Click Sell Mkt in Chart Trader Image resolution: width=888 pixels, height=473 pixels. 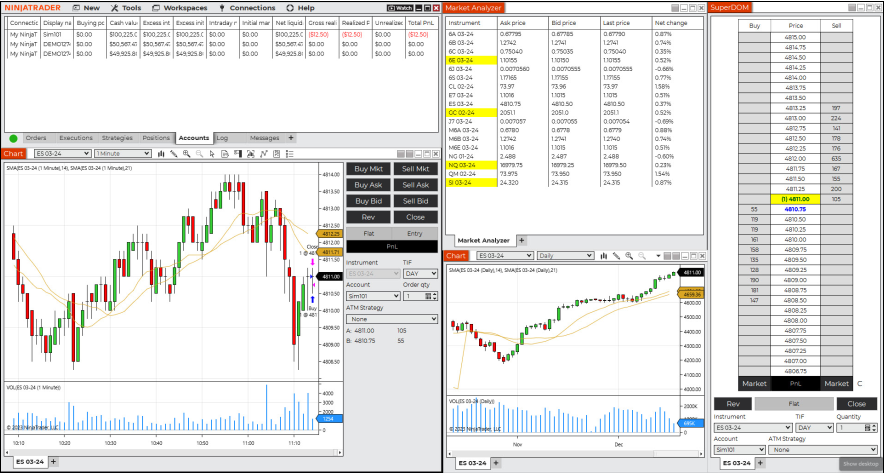click(416, 169)
